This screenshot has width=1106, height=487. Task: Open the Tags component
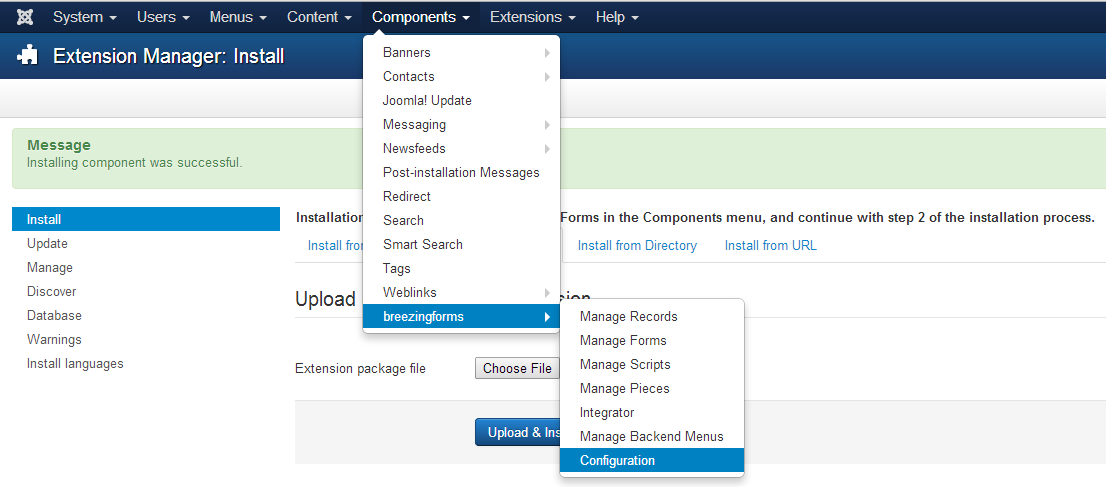point(461,269)
